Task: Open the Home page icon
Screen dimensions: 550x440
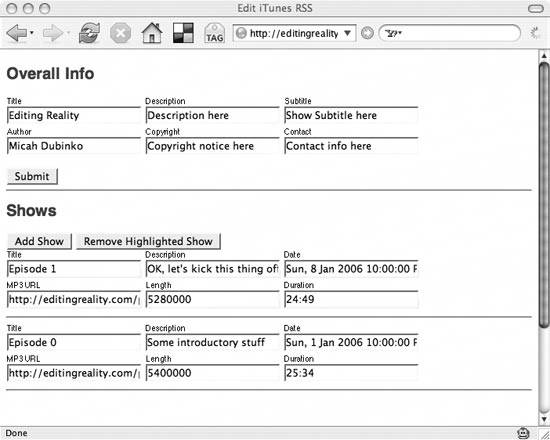Action: tap(152, 33)
